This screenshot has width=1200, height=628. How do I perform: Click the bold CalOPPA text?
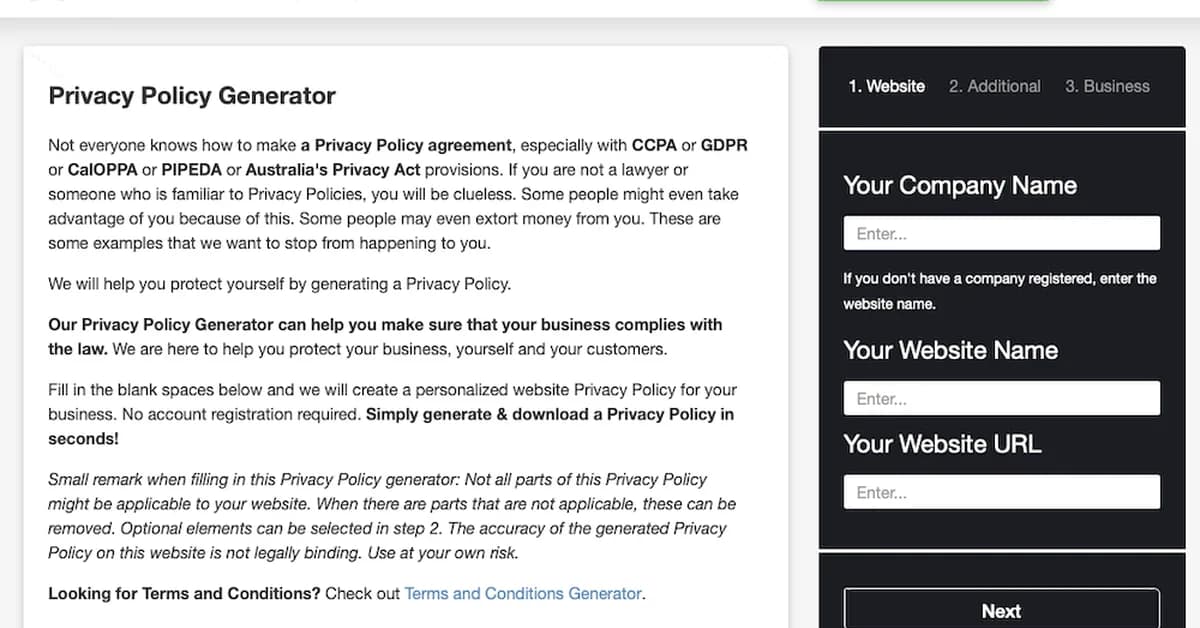tap(103, 169)
